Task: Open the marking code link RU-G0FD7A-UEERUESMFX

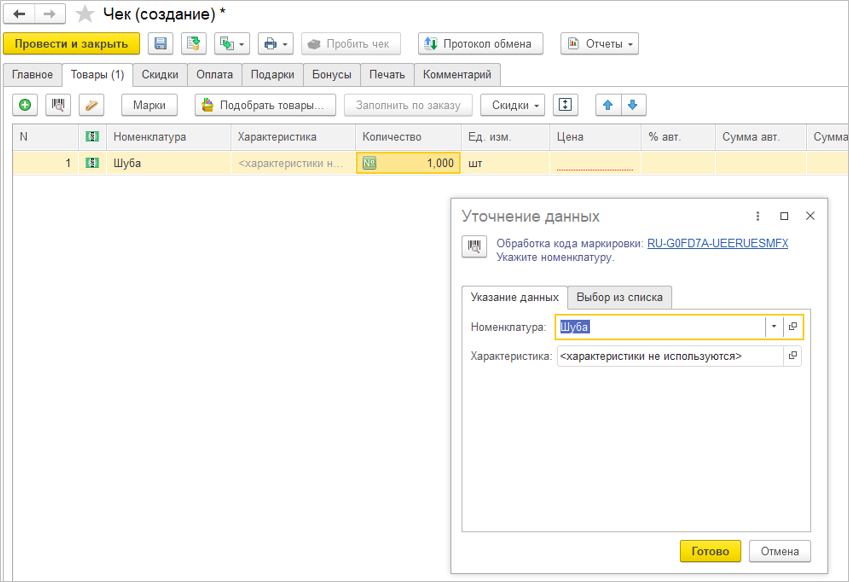Action: point(717,243)
